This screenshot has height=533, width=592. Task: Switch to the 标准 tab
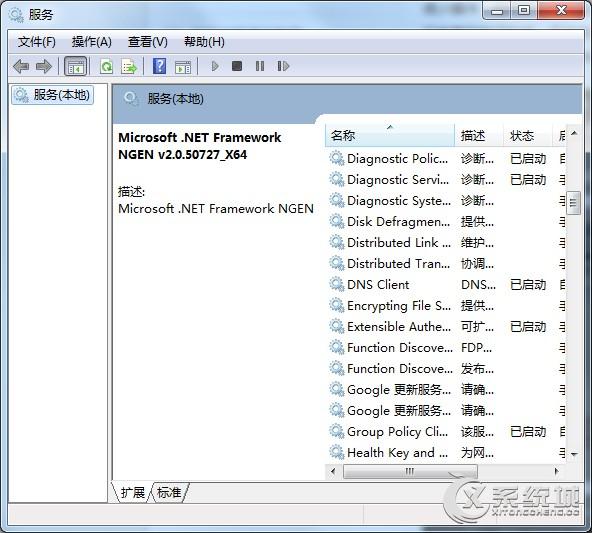tap(169, 492)
